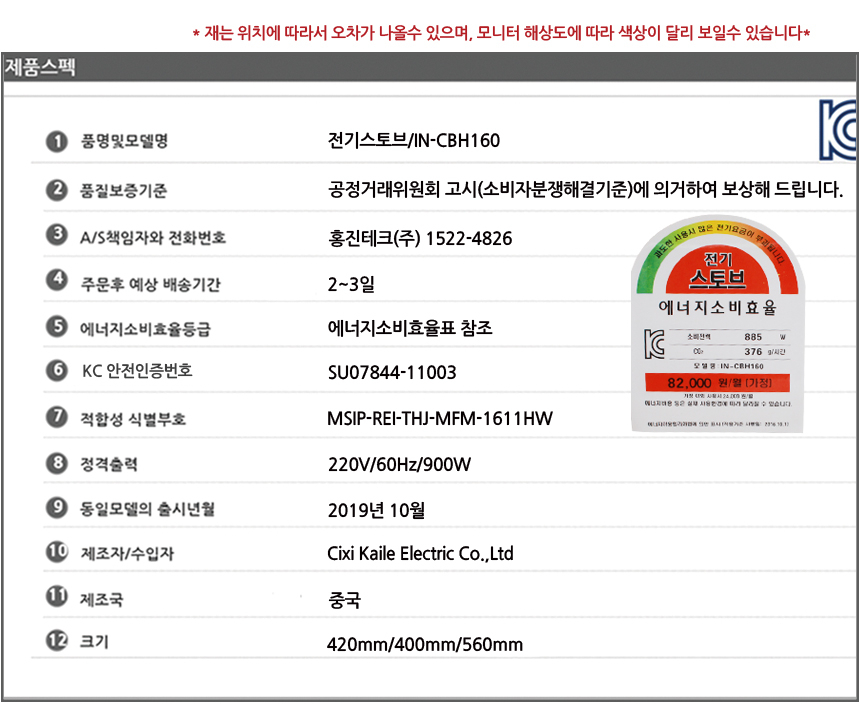Click the 에너지소비효율표 참조 text

coord(410,328)
